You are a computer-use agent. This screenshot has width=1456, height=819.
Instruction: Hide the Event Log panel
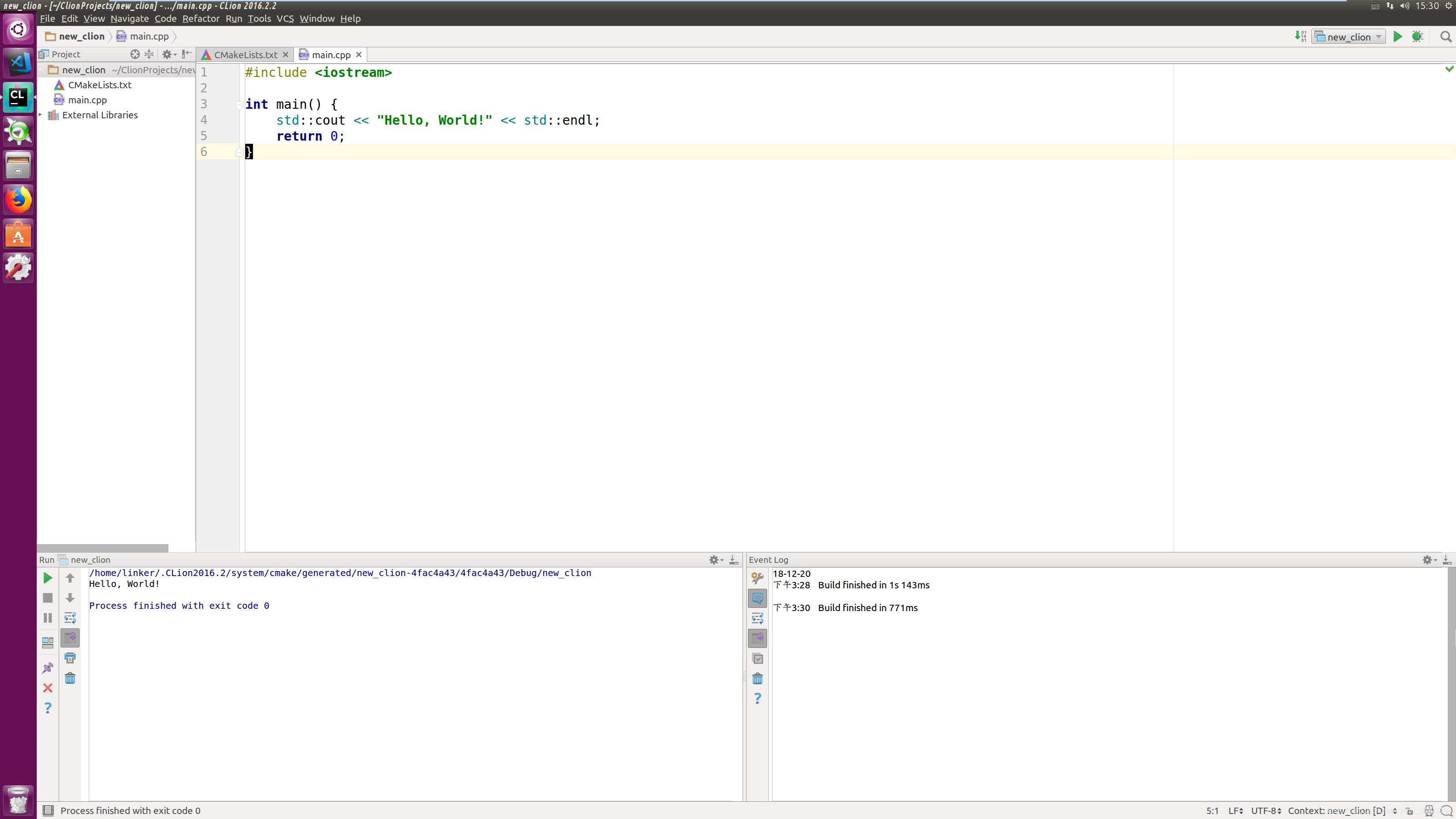tap(1447, 560)
